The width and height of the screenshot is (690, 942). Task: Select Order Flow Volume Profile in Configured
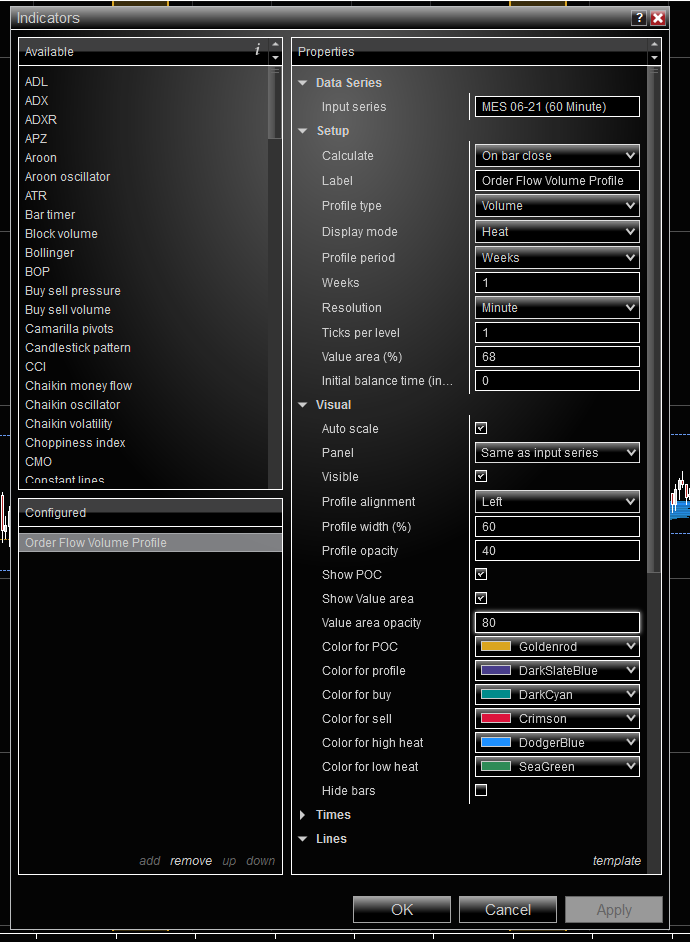point(150,542)
